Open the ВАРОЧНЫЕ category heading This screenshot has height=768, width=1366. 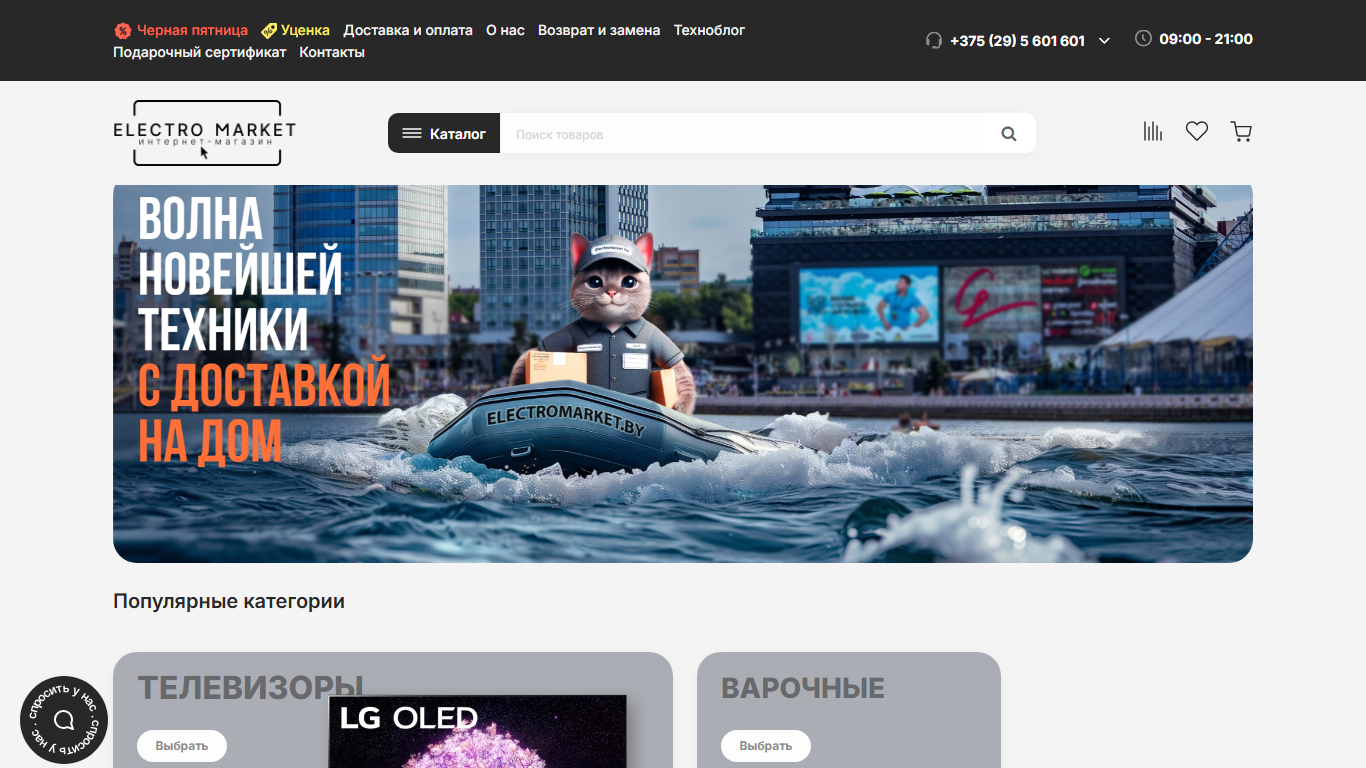(x=803, y=688)
